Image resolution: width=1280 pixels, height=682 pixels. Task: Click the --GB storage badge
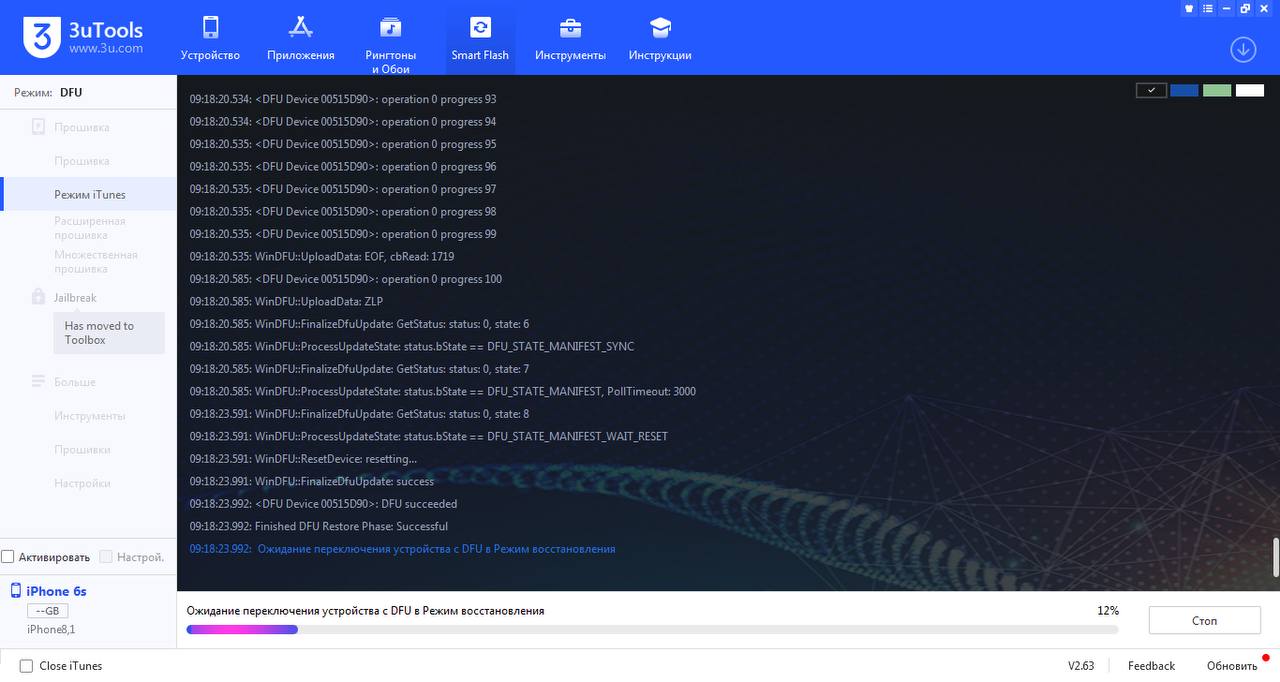(47, 611)
